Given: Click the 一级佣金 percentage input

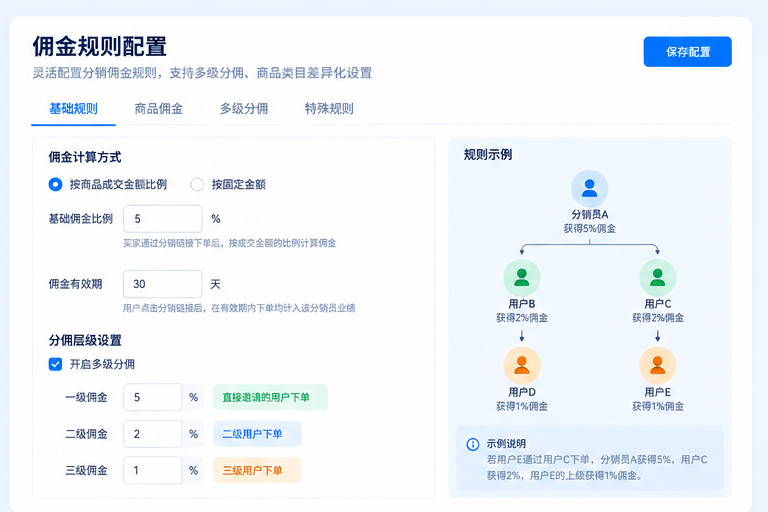Looking at the screenshot, I should point(153,397).
